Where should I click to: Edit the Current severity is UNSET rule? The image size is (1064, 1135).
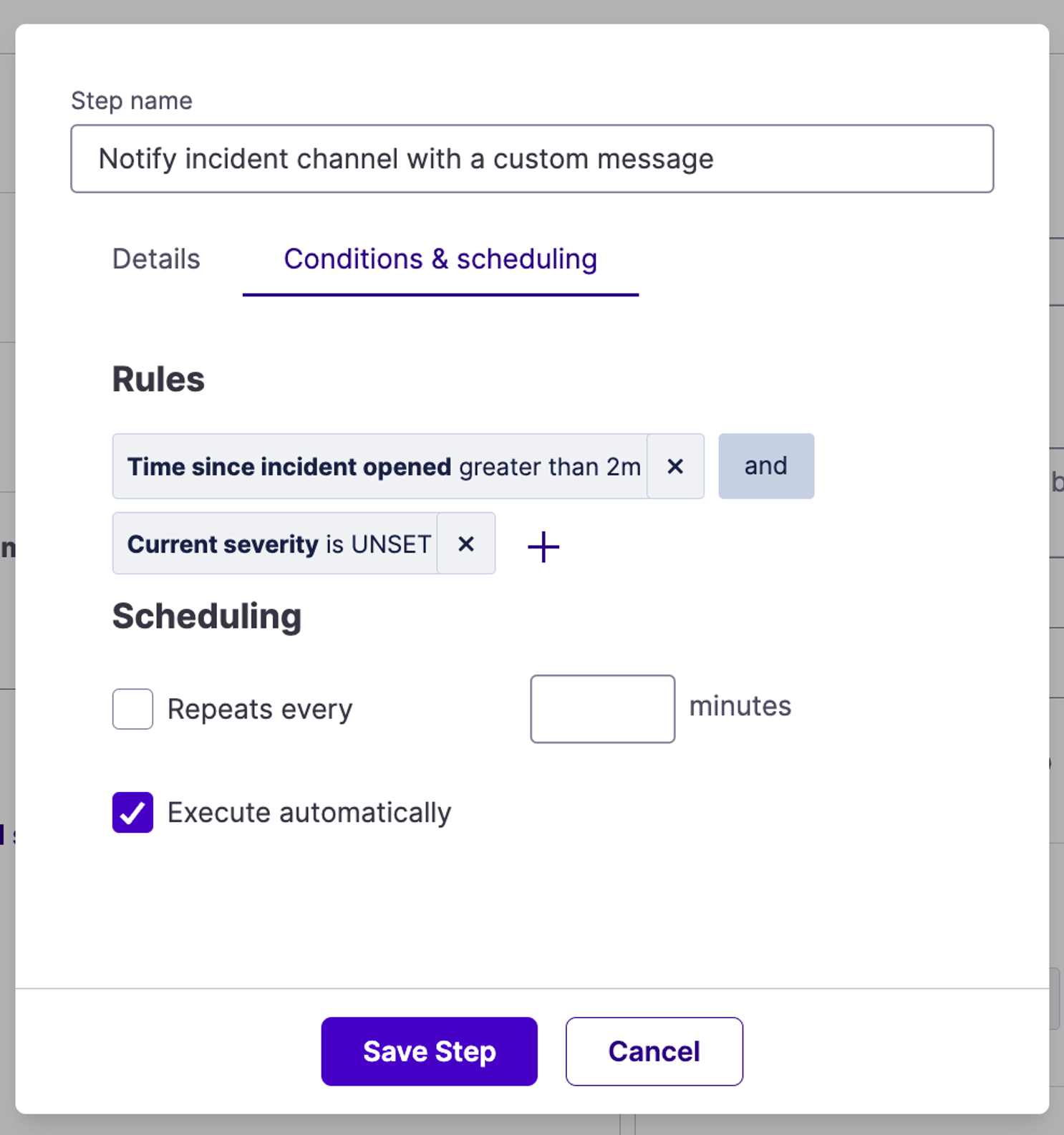(x=275, y=544)
